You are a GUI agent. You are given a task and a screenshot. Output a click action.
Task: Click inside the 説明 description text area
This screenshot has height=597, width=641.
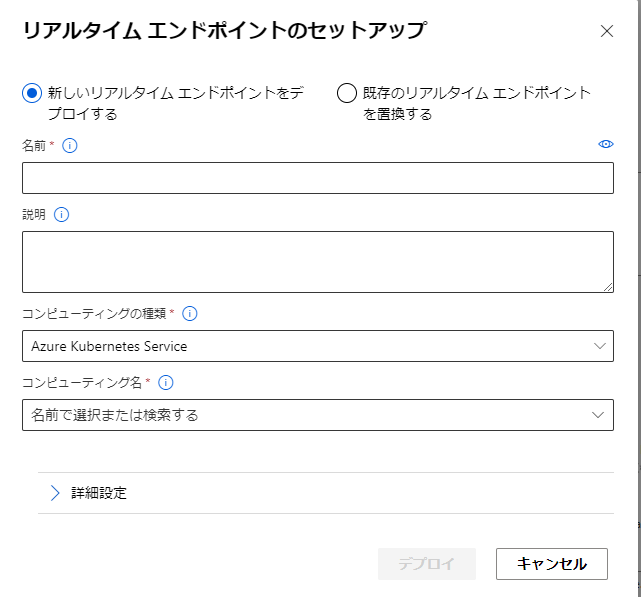[317, 262]
